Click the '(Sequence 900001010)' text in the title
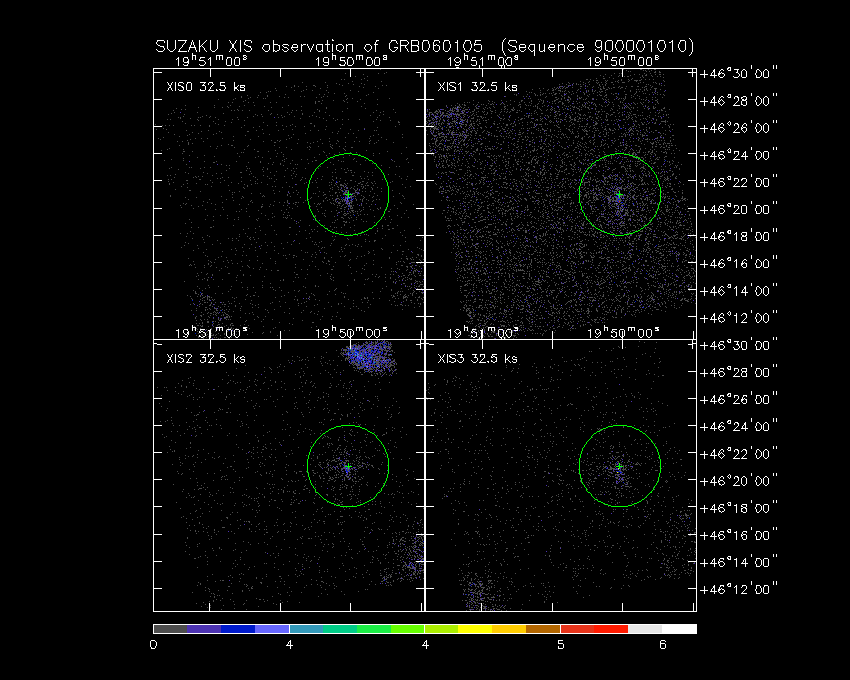The height and width of the screenshot is (680, 850). (x=597, y=47)
